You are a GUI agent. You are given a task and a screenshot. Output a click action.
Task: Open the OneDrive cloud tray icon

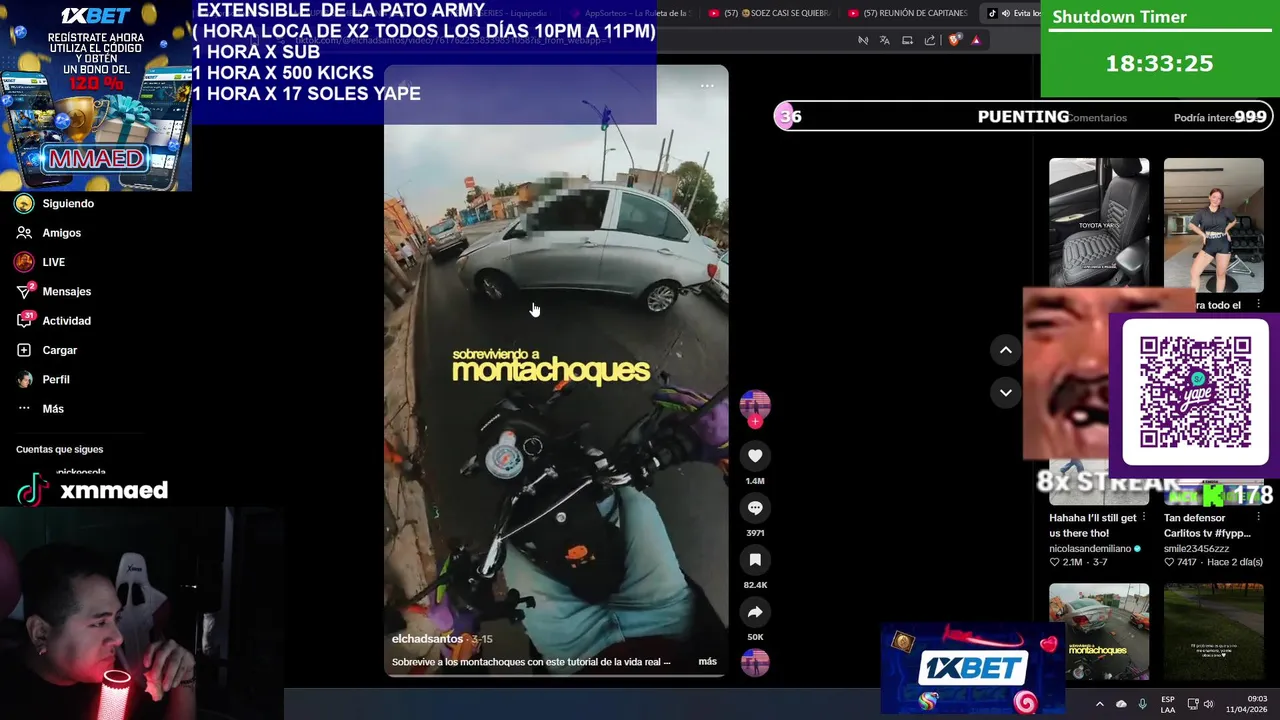click(1121, 704)
